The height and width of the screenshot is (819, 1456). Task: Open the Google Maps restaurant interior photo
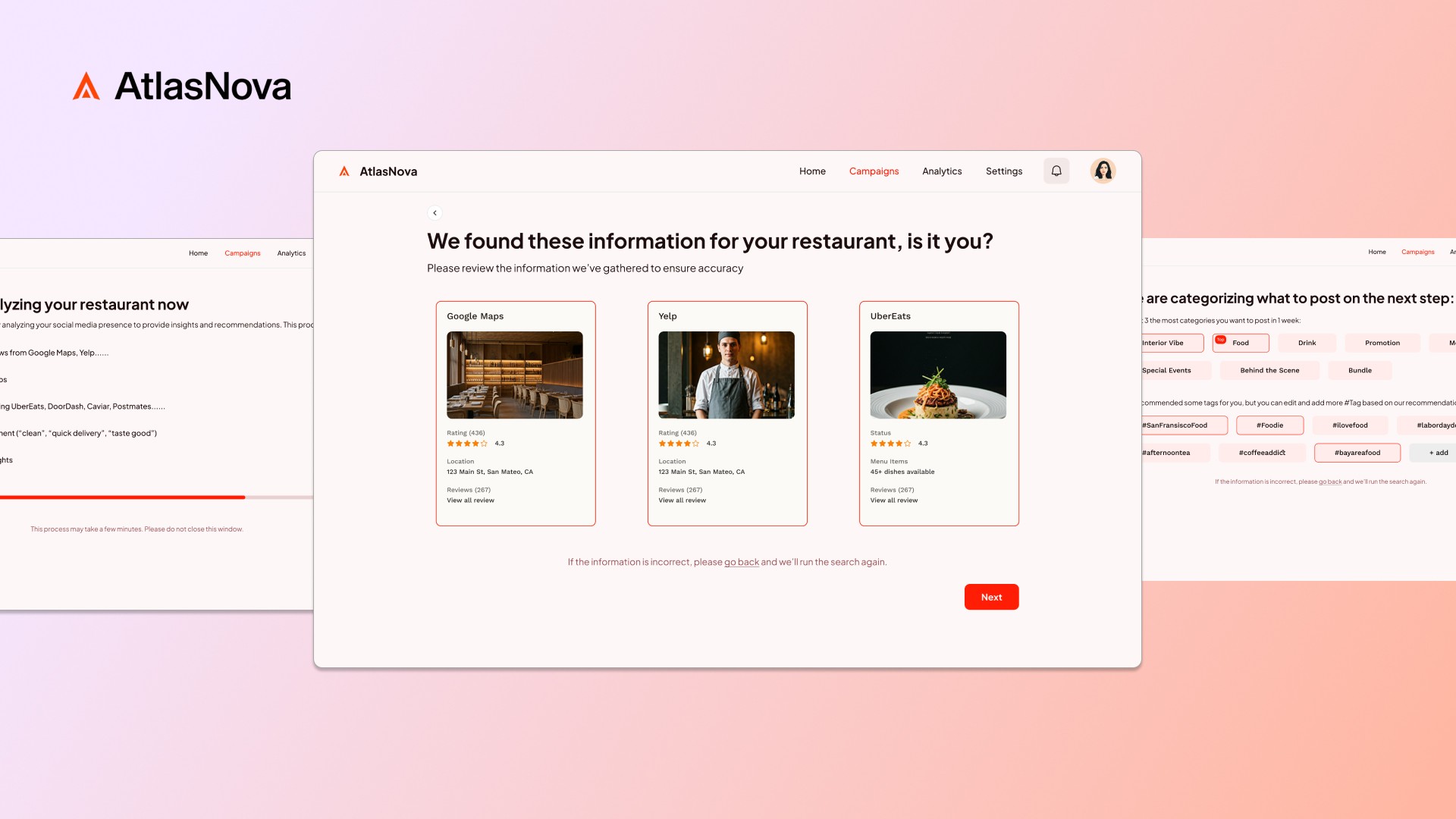[514, 375]
